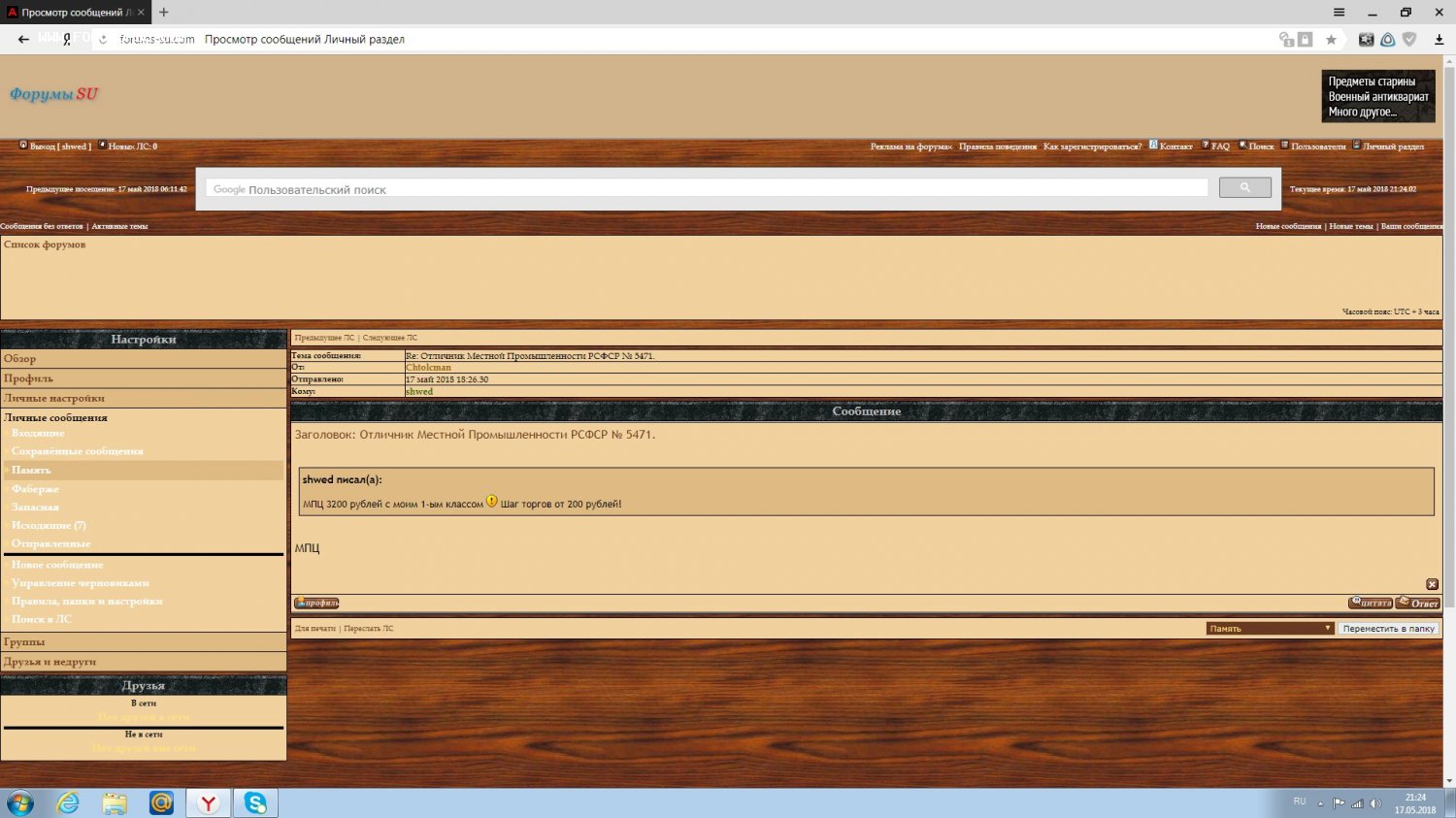Click the small delete X icon on the message
This screenshot has height=818, width=1456.
pyautogui.click(x=1432, y=584)
